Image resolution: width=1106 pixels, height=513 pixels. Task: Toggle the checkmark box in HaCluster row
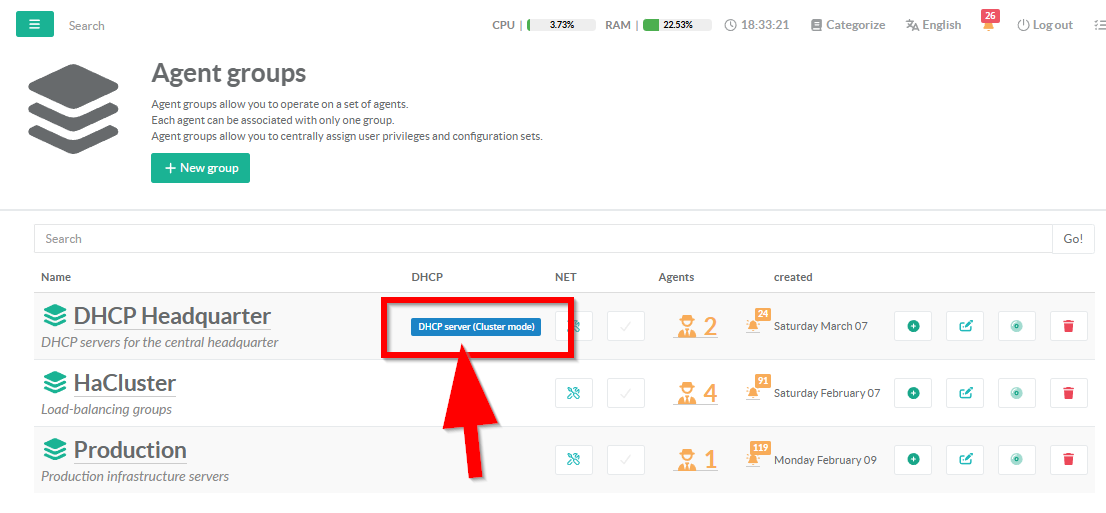pyautogui.click(x=626, y=393)
